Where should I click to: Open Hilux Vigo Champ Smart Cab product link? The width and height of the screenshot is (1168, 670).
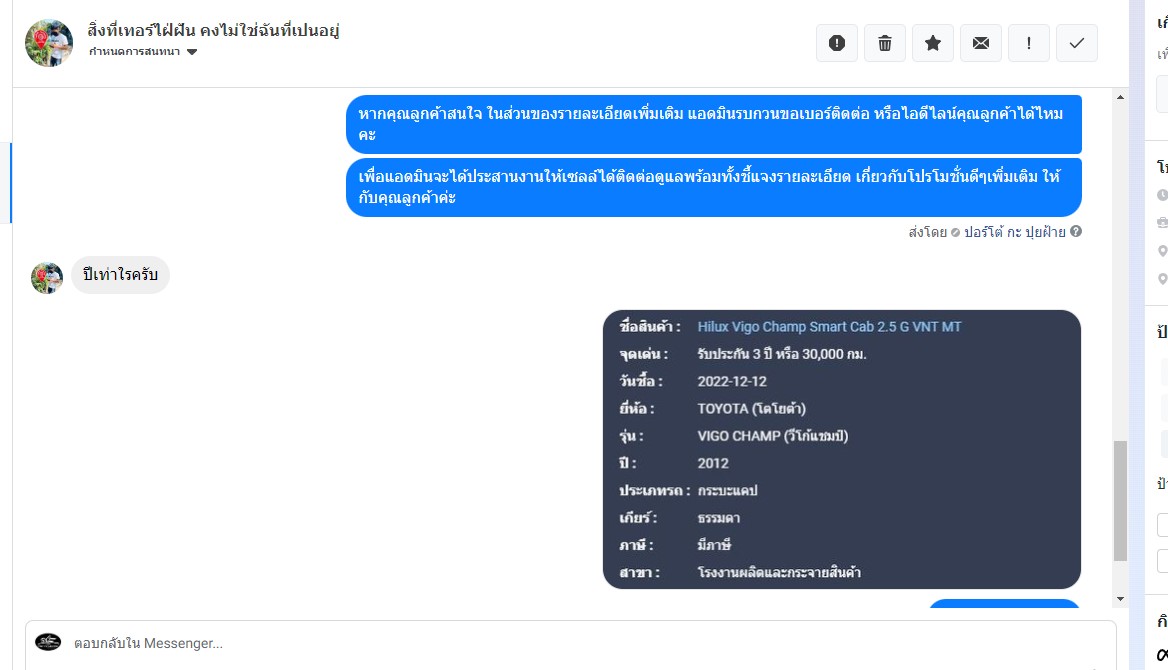coord(829,326)
